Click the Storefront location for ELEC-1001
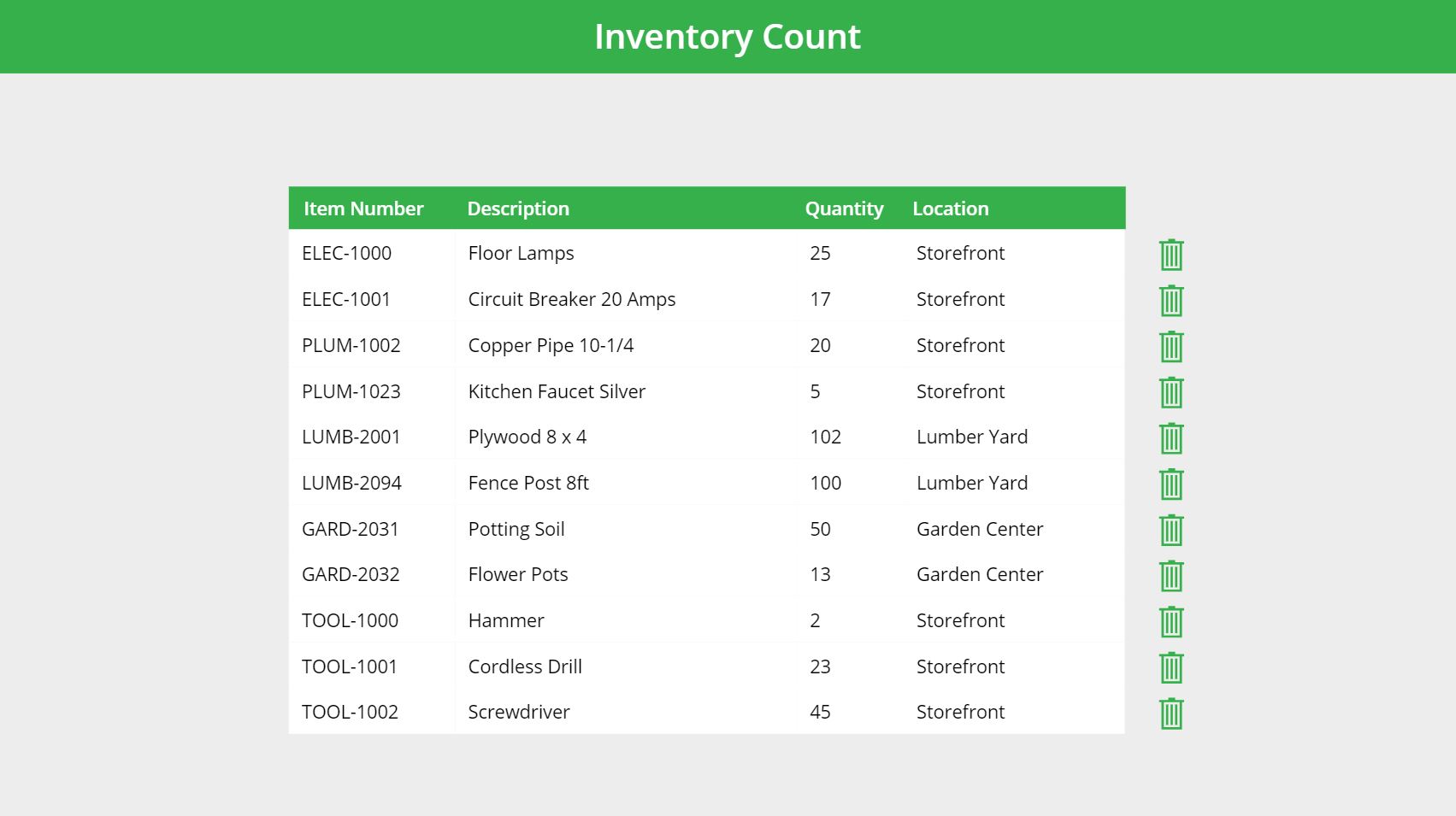 point(959,299)
